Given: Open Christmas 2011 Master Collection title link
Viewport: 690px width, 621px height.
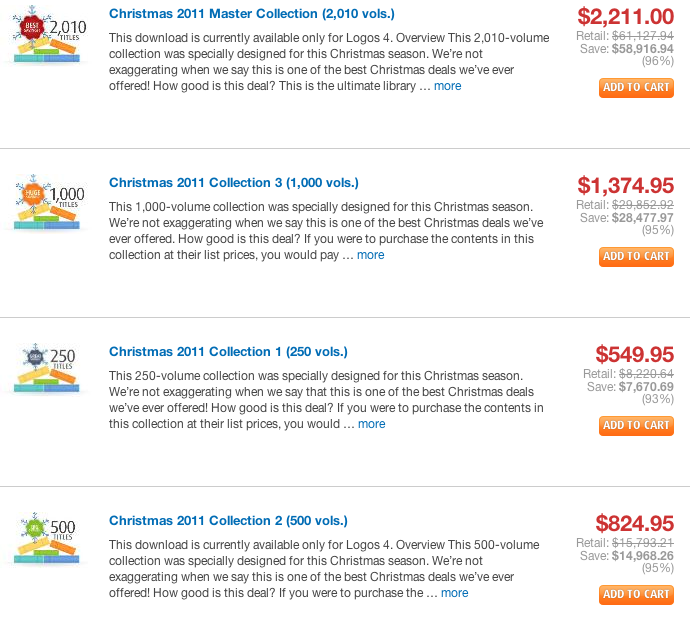Looking at the screenshot, I should coord(251,14).
